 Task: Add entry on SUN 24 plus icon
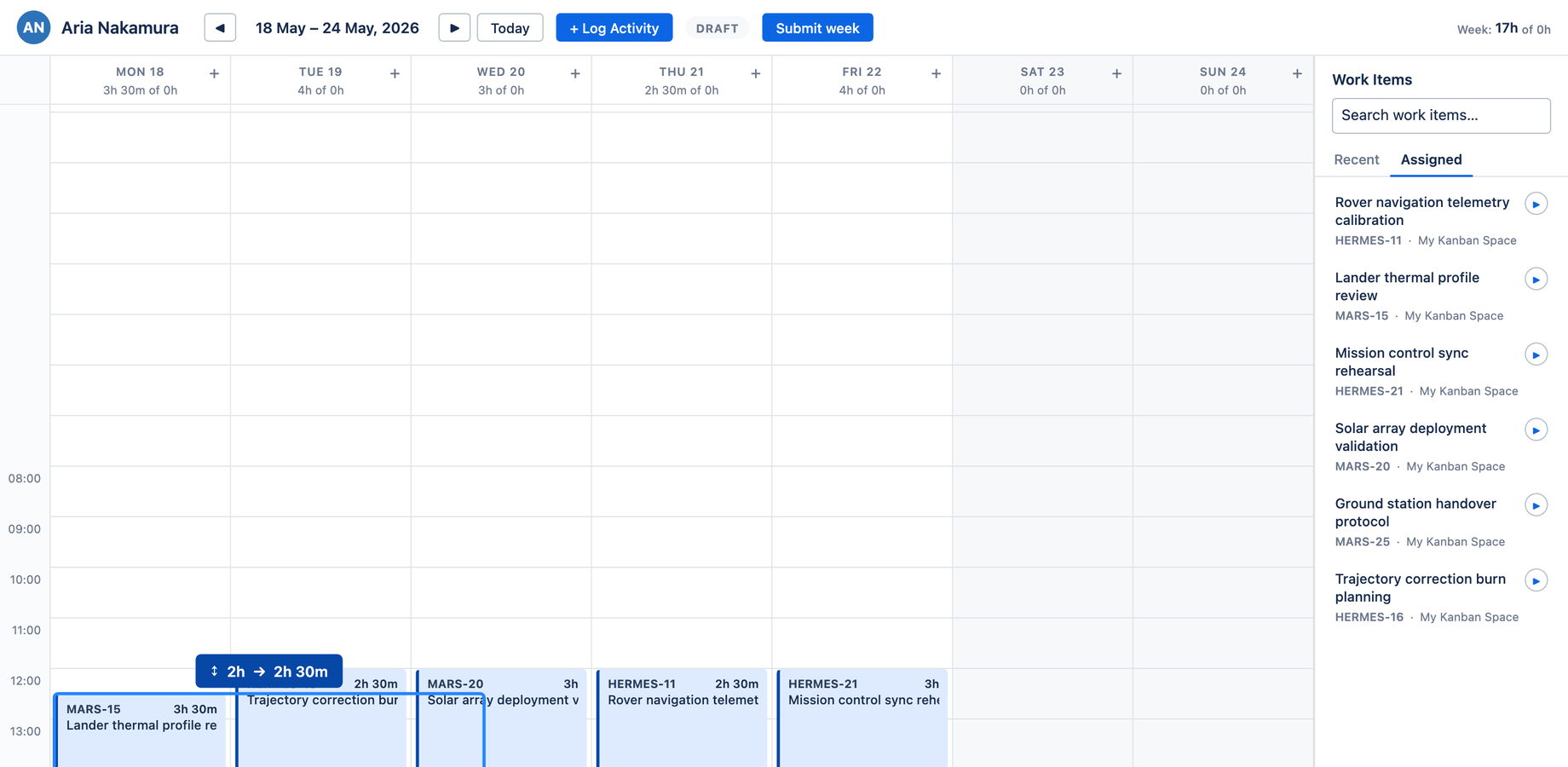pos(1297,74)
